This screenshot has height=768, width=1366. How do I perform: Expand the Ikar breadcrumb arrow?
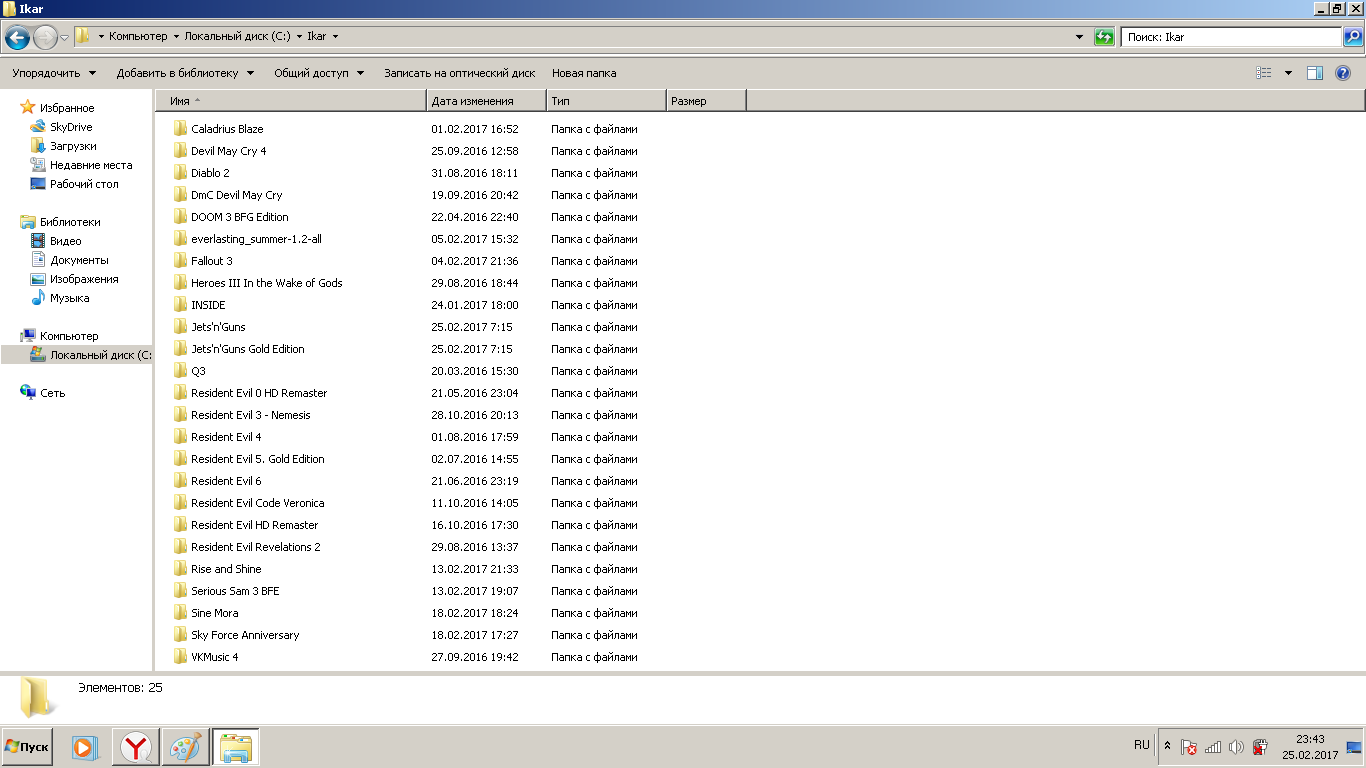click(335, 37)
